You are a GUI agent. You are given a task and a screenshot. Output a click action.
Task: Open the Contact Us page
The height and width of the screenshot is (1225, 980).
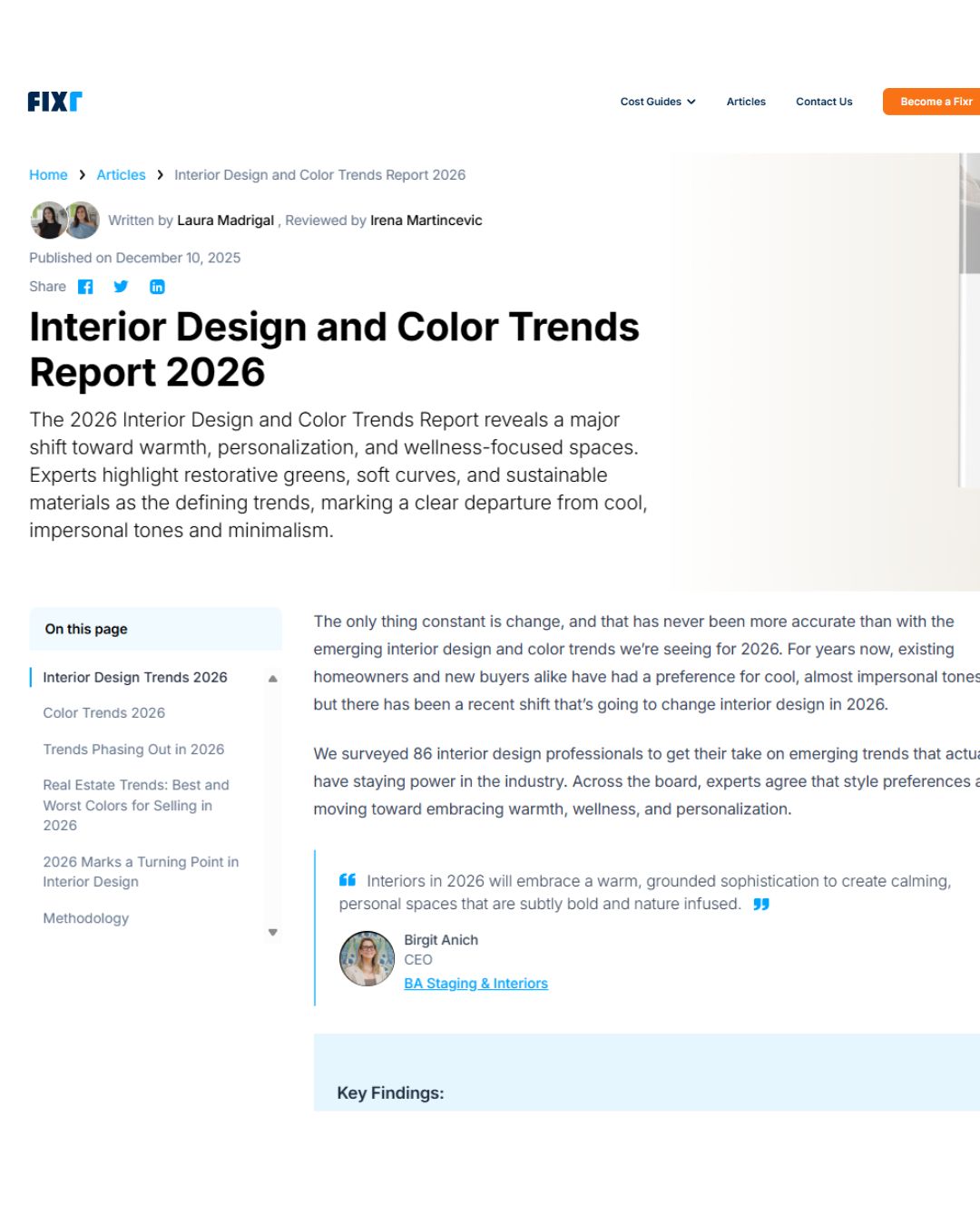(823, 102)
